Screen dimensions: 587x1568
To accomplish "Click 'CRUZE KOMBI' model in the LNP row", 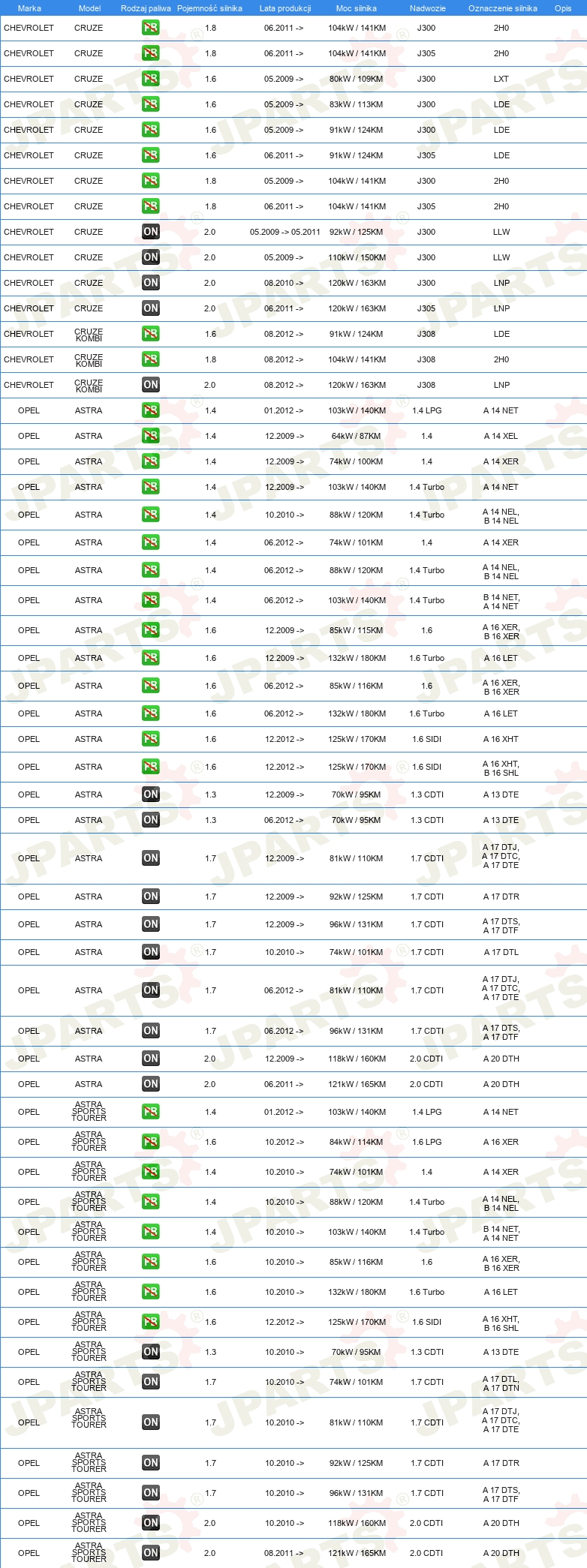I will [x=89, y=386].
